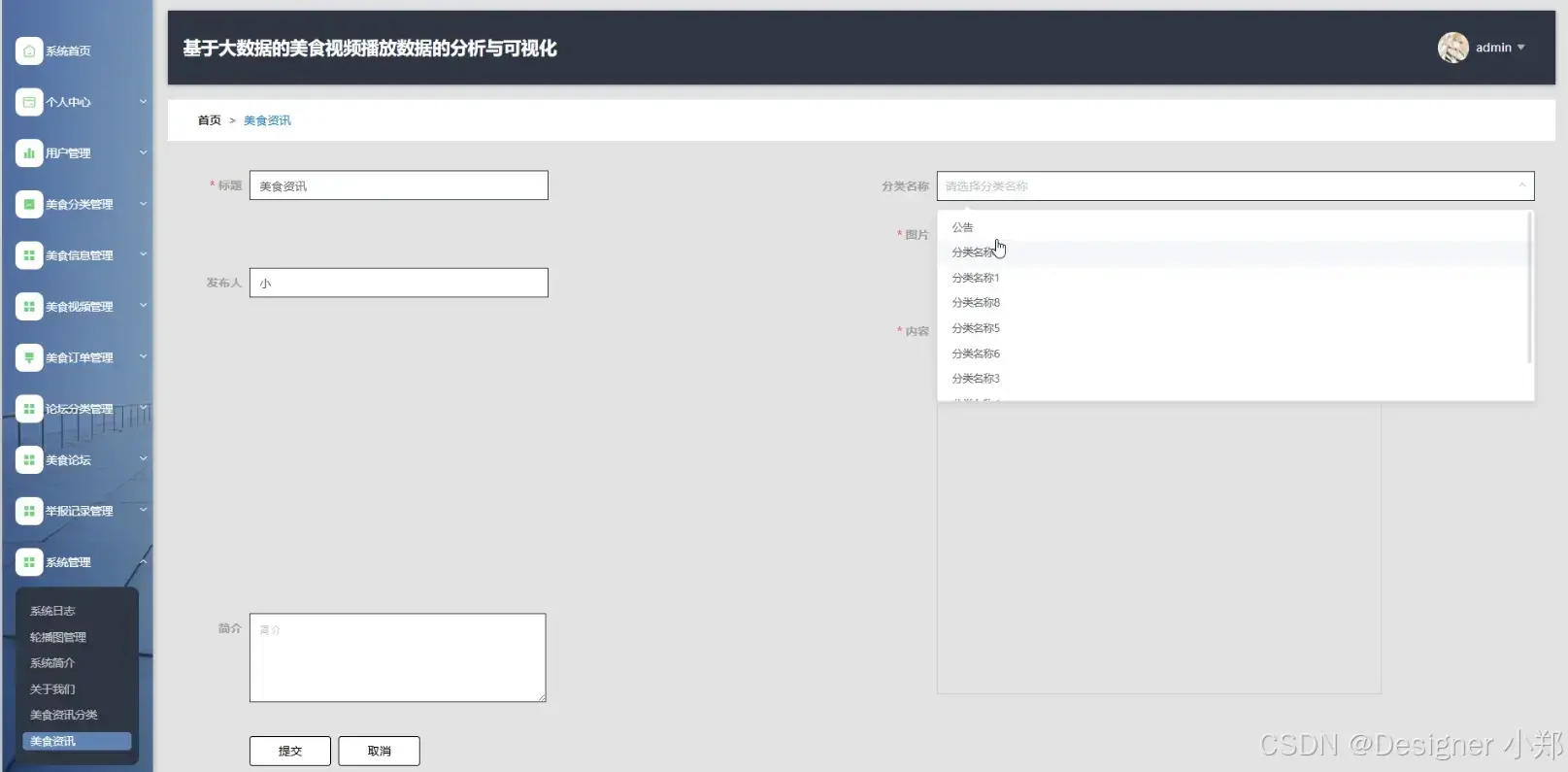Open 轮播图管理 submenu item
The image size is (1568, 772).
click(x=58, y=637)
